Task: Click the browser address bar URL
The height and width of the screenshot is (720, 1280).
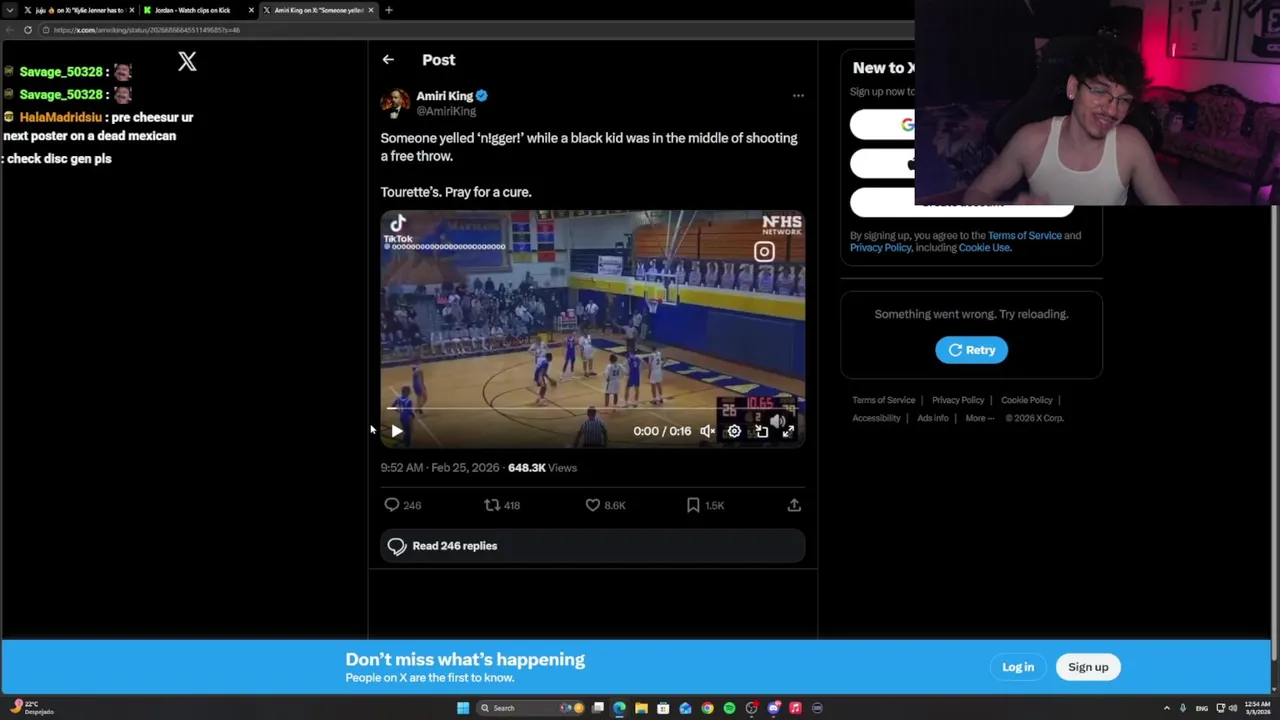Action: point(146,30)
